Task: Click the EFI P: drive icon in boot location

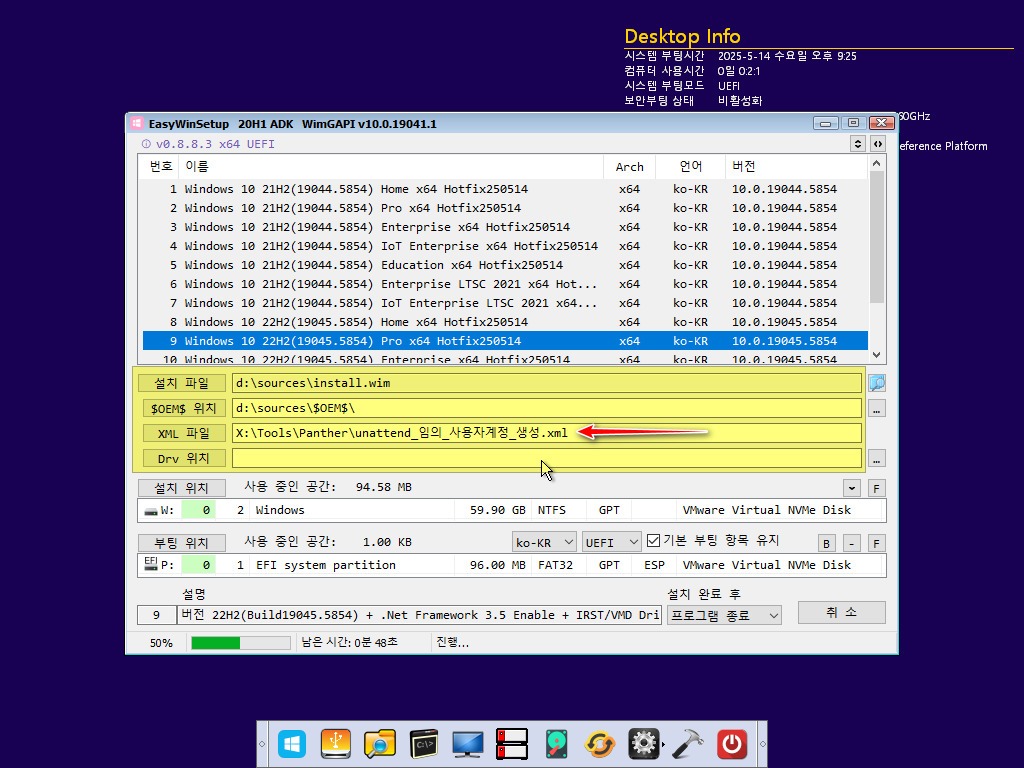Action: click(x=151, y=563)
